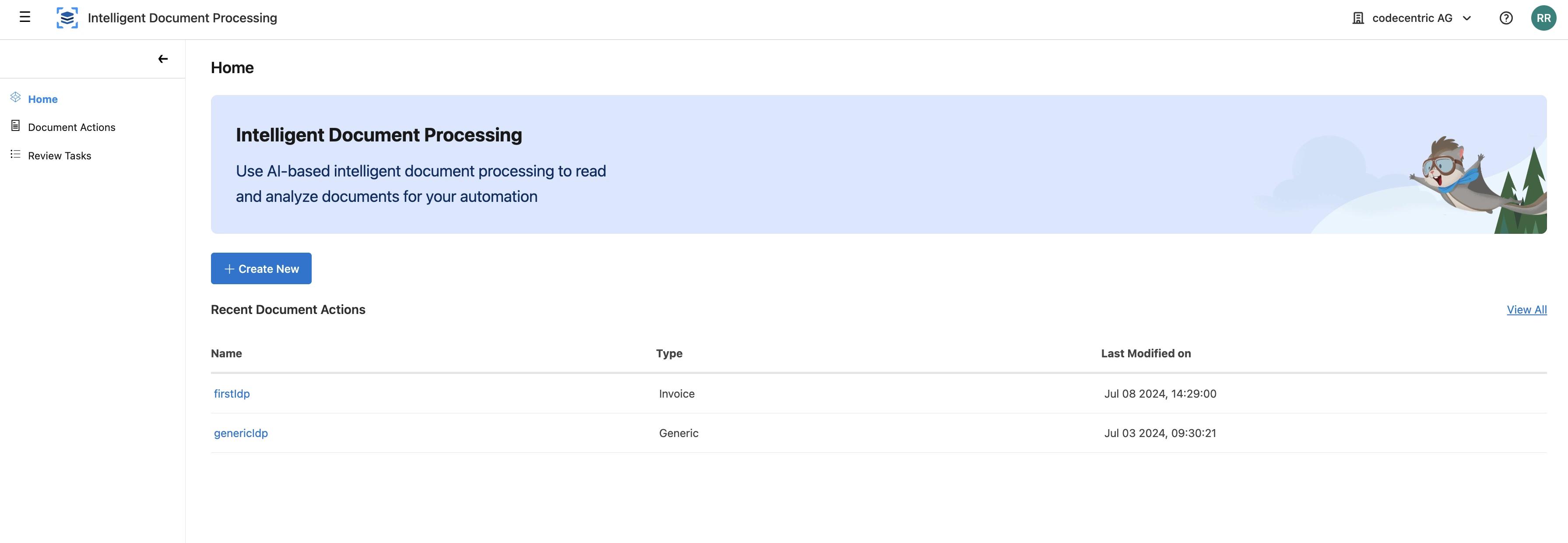Viewport: 1568px width, 543px height.
Task: Click the Home sidebar icon
Action: 16,97
